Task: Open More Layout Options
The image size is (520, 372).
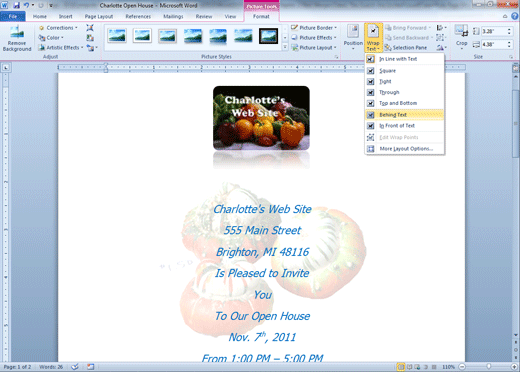Action: click(405, 149)
